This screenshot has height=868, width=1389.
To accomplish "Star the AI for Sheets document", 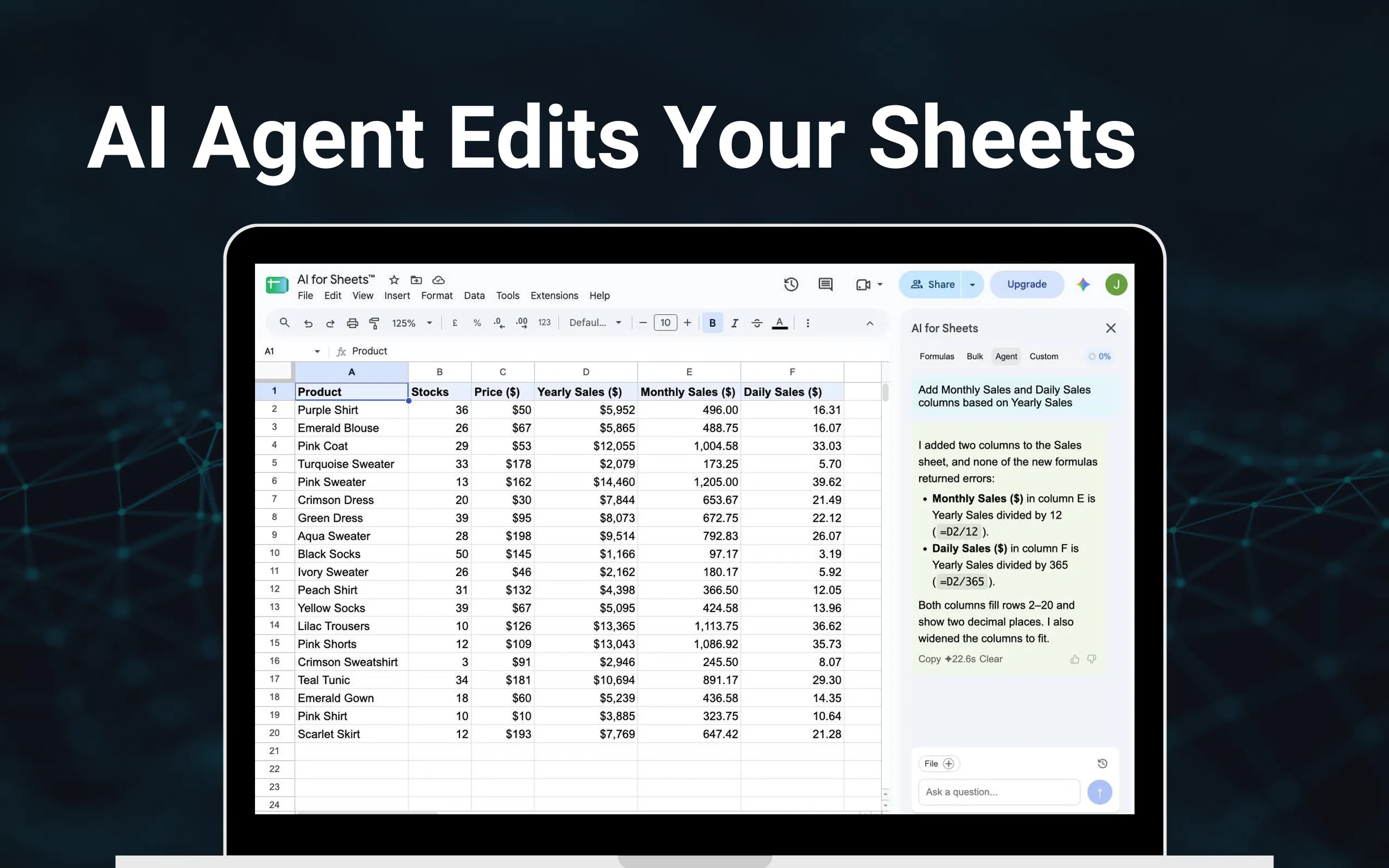I will tap(394, 279).
